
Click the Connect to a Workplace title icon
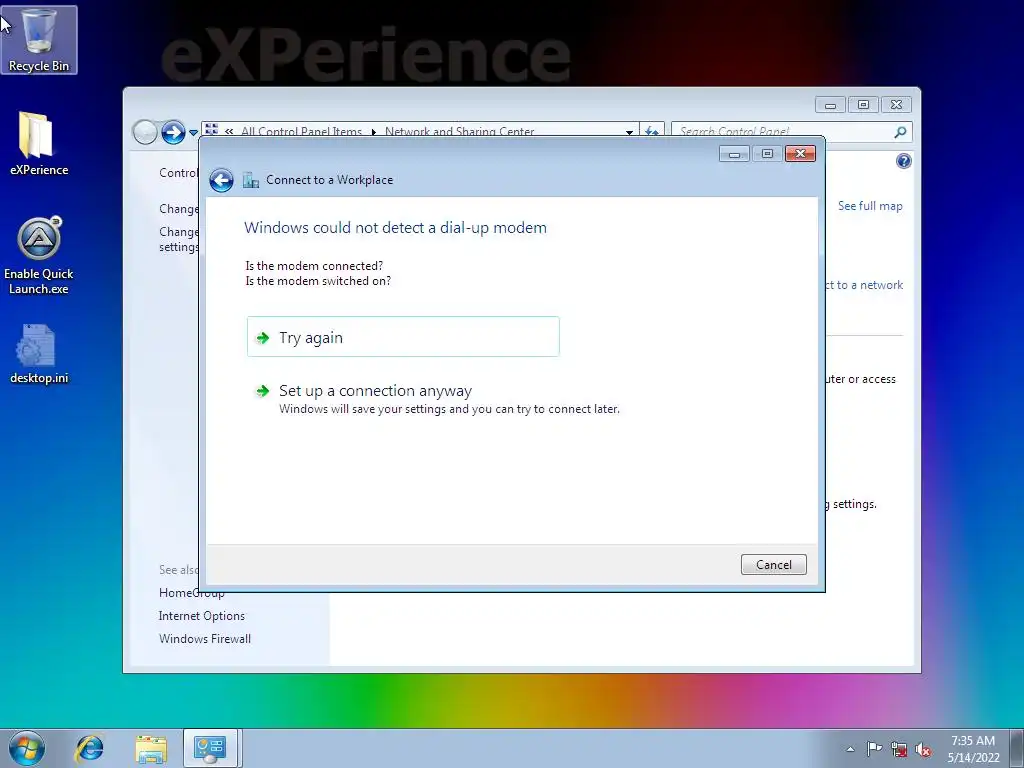[251, 180]
